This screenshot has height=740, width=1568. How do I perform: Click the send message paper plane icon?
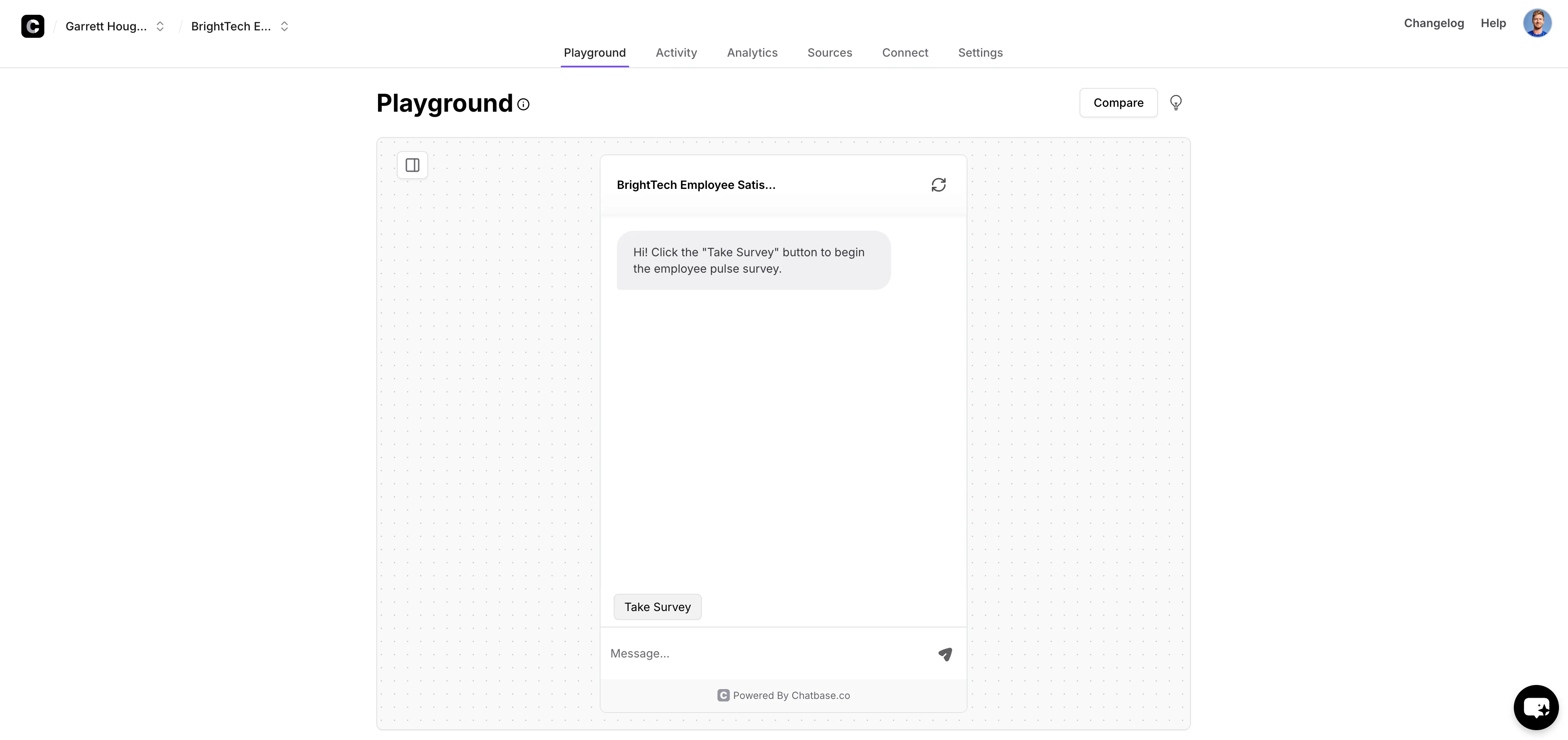tap(944, 654)
